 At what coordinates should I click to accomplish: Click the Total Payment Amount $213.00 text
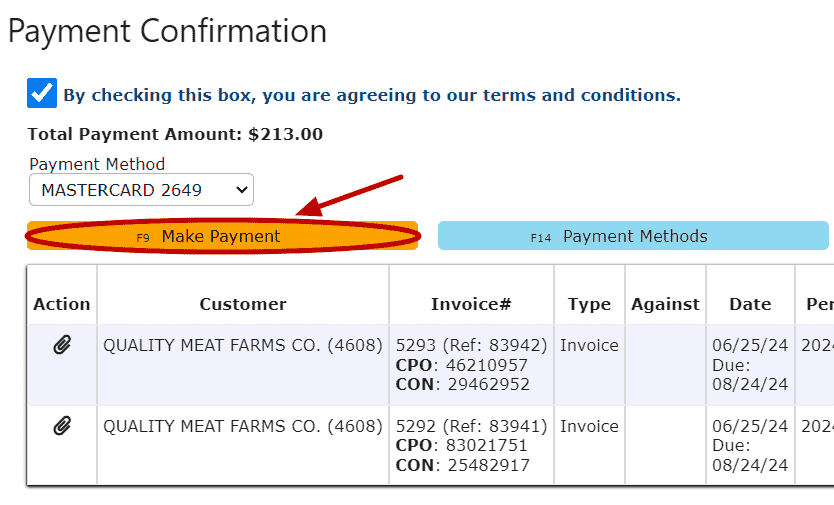175,134
